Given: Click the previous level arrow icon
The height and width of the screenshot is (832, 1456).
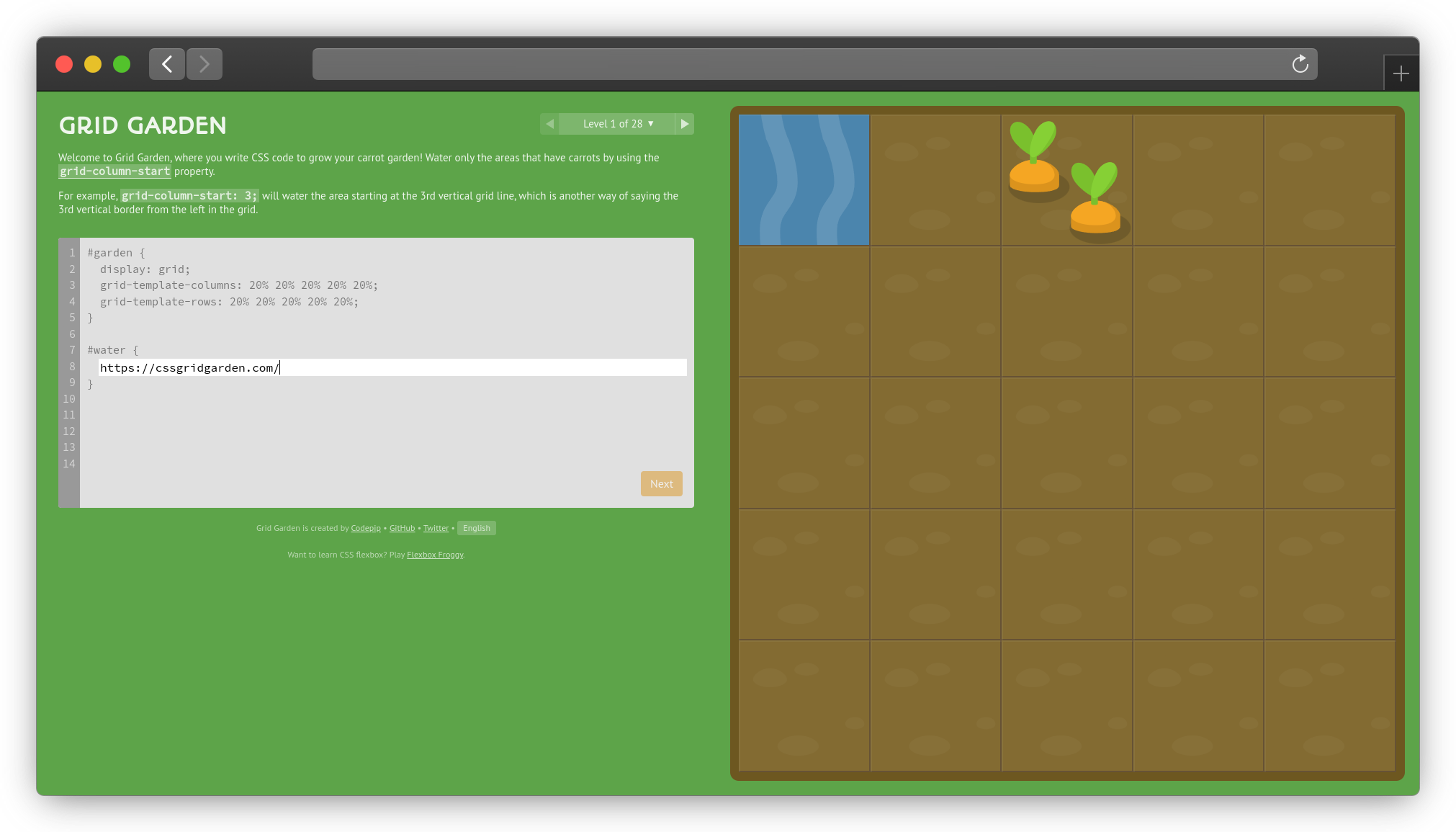Looking at the screenshot, I should 550,123.
